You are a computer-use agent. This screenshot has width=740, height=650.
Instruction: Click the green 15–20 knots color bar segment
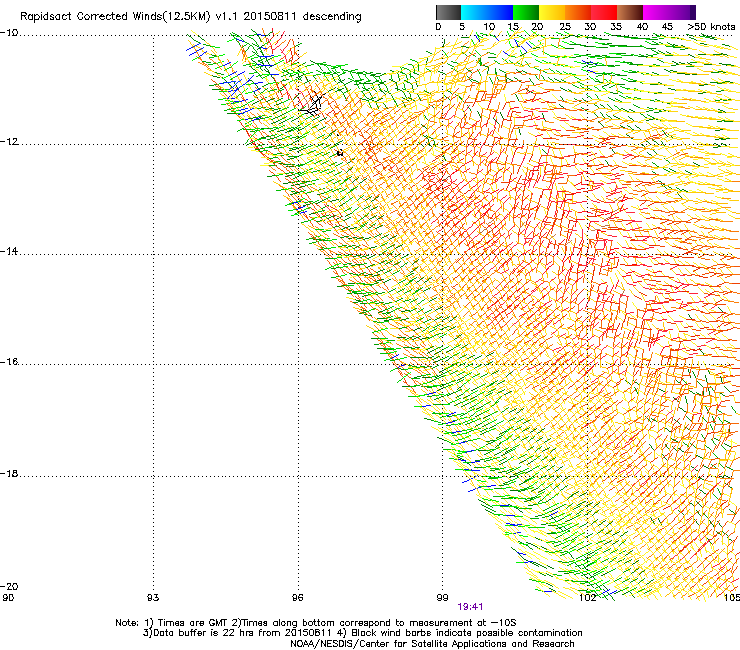526,12
